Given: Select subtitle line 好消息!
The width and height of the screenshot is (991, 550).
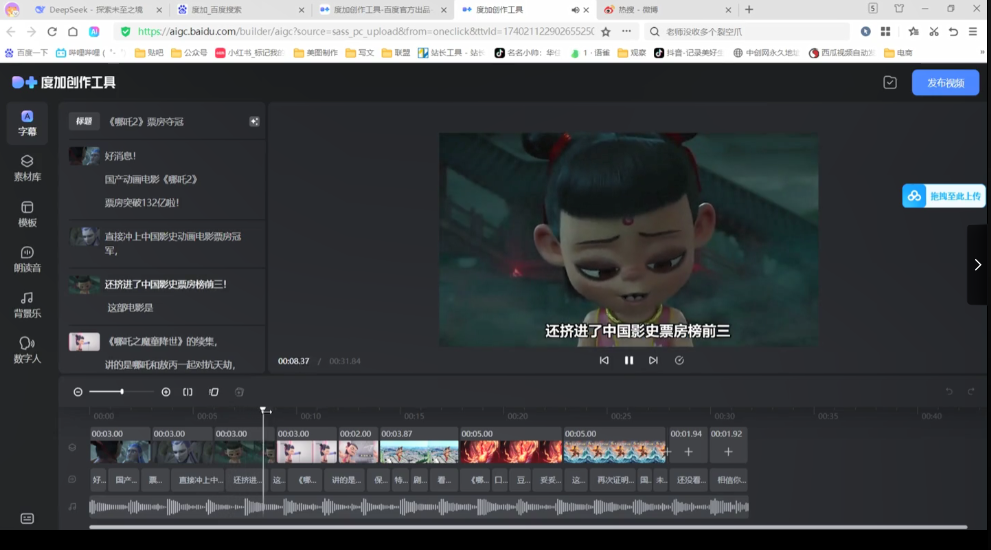Looking at the screenshot, I should pyautogui.click(x=120, y=156).
